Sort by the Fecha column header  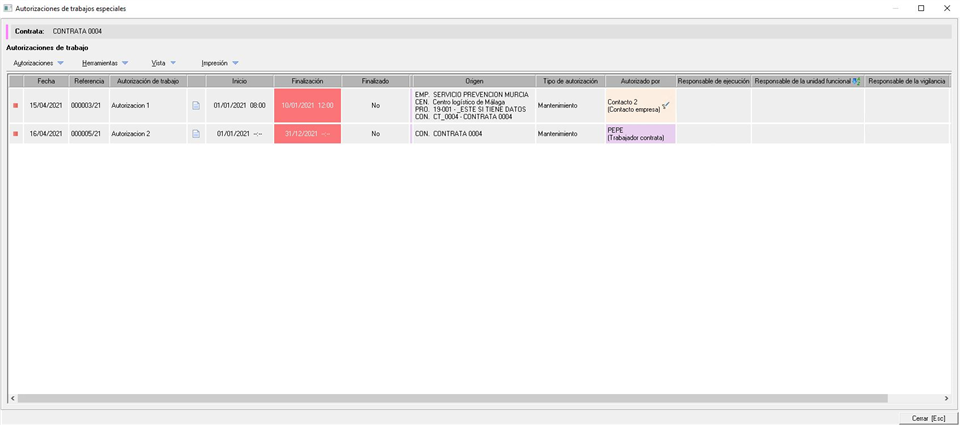pos(46,81)
